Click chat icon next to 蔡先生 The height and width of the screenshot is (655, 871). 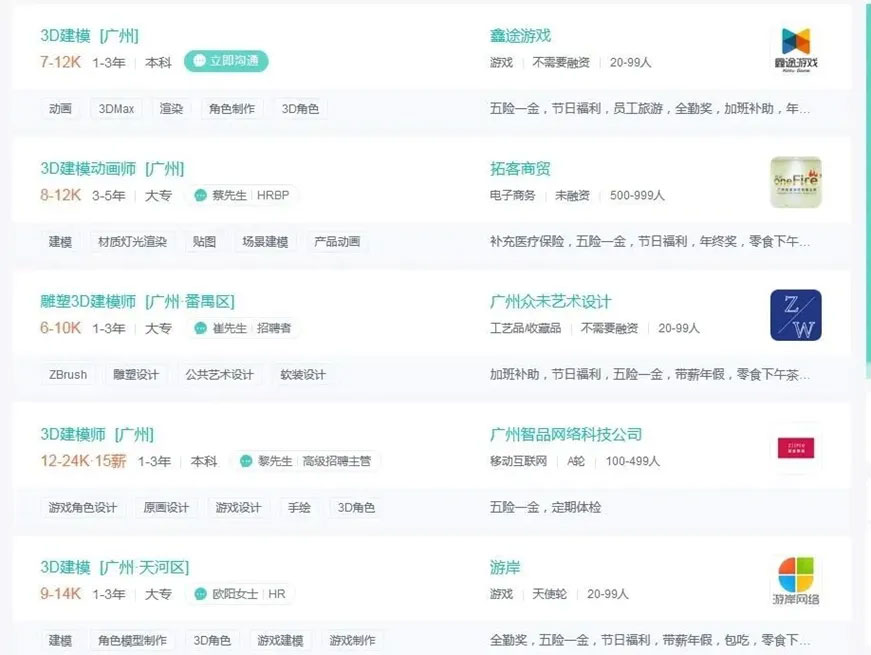[200, 195]
